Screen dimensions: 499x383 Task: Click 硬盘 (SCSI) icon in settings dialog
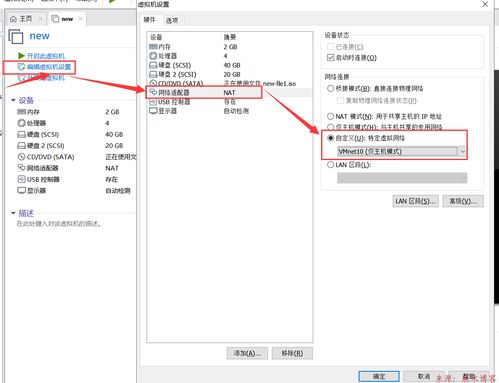(x=153, y=65)
